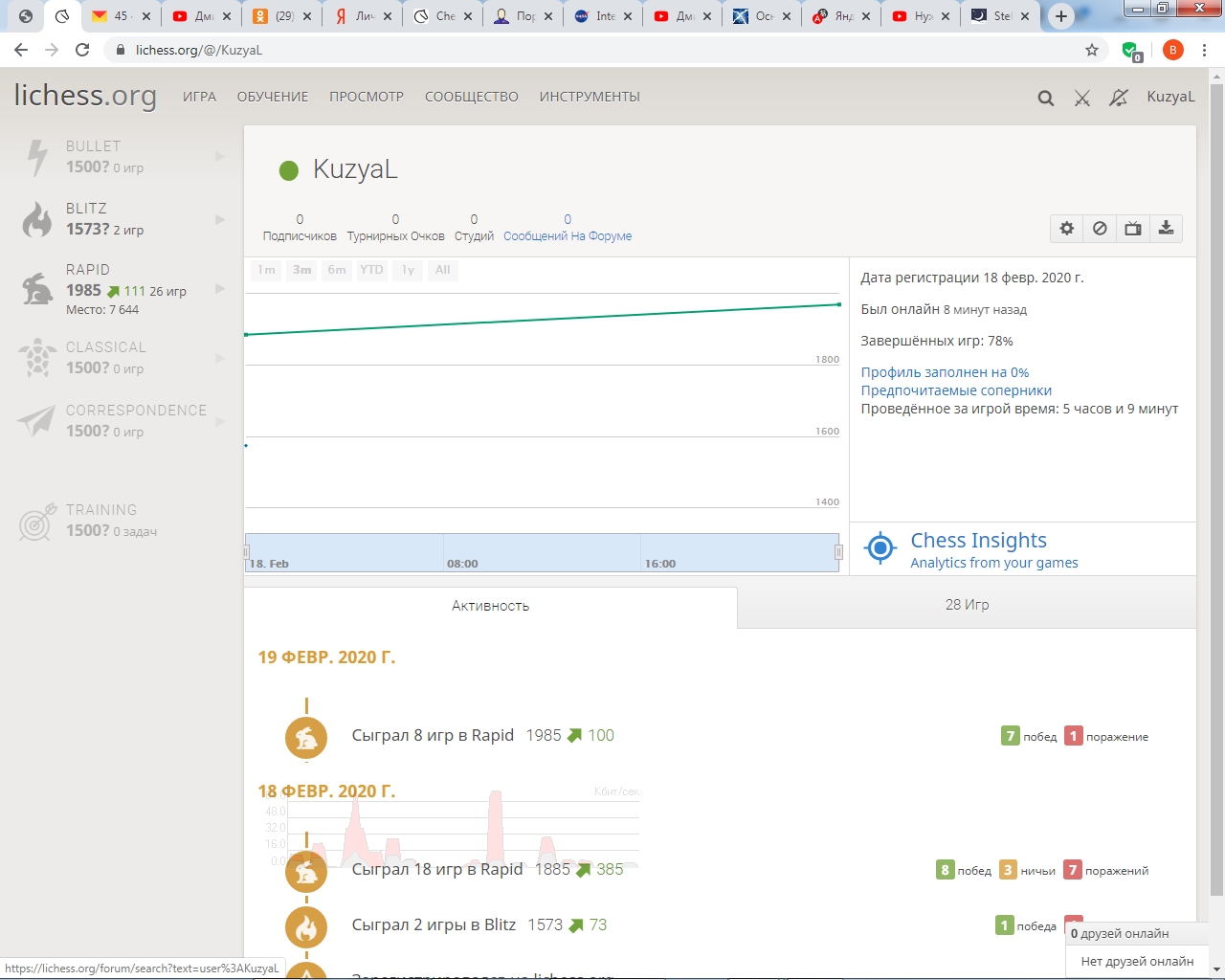Screen dimensions: 1225x980
Task: Open the KuzyaL user menu
Action: point(1170,97)
